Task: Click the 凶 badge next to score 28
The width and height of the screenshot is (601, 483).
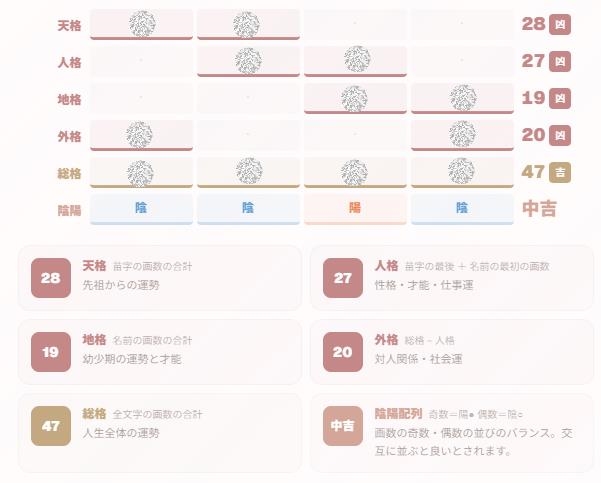Action: point(560,24)
